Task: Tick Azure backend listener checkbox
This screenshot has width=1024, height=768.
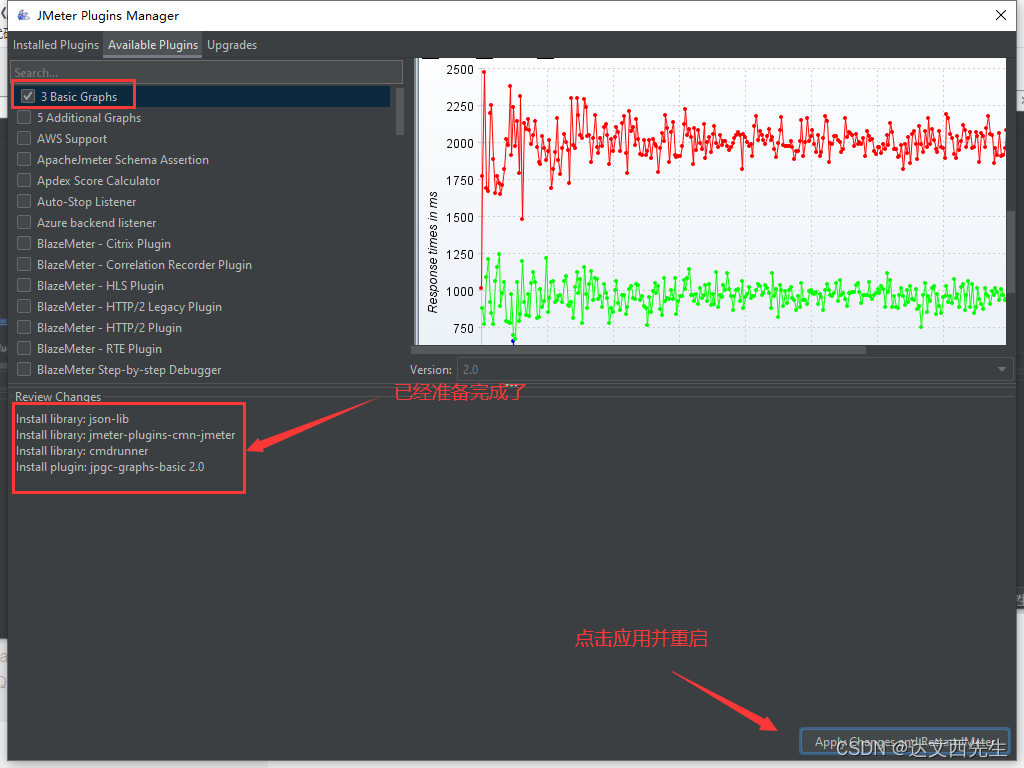Action: (x=24, y=222)
